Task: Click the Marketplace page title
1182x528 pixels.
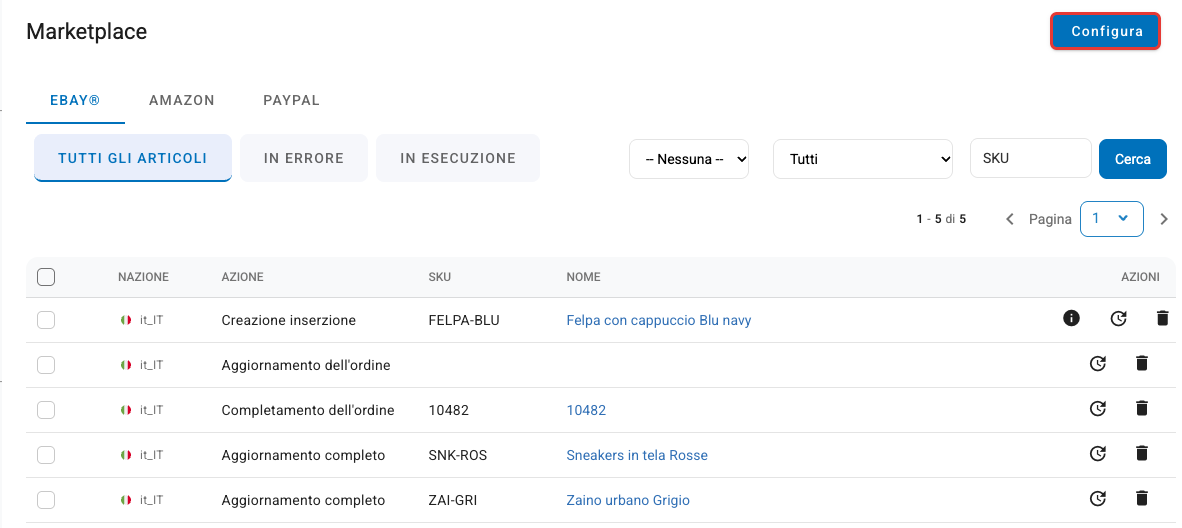Action: click(x=87, y=32)
